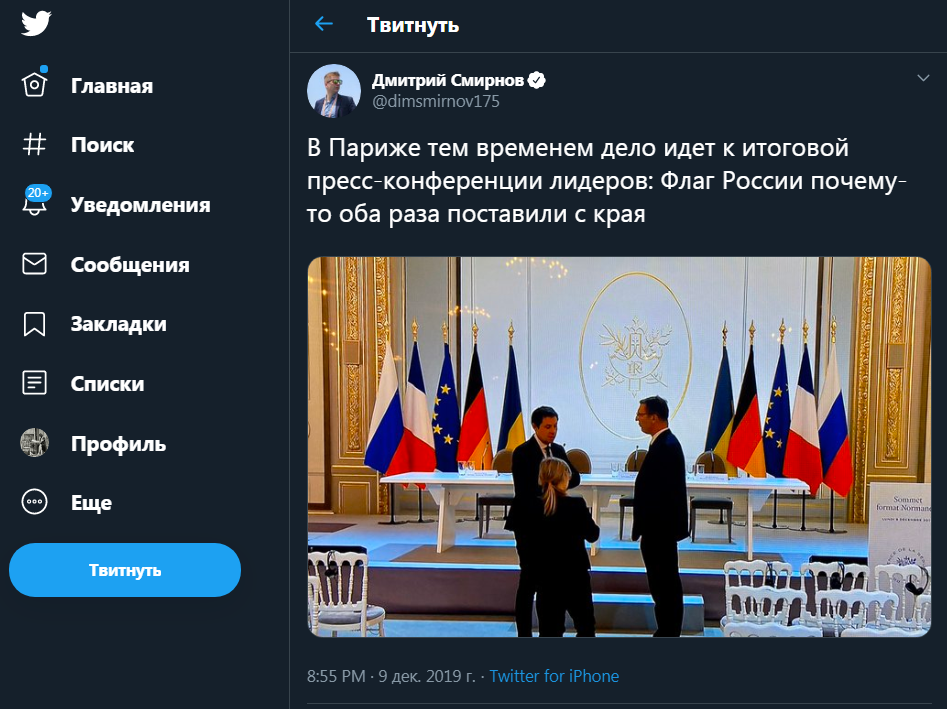Screen dimensions: 947x709
Task: Click the Твитнуть blue button
Action: [125, 570]
